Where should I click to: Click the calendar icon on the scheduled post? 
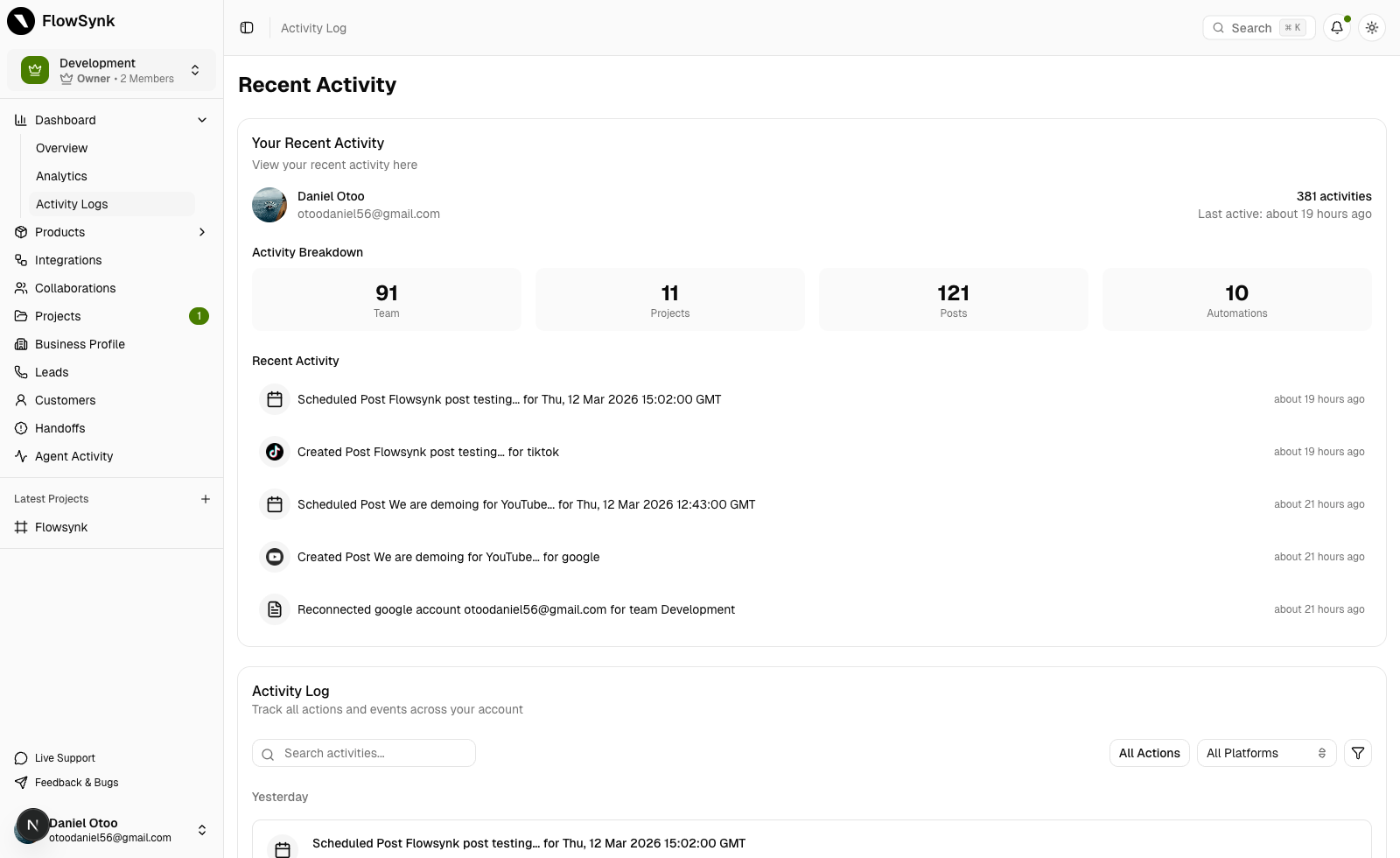(x=275, y=399)
